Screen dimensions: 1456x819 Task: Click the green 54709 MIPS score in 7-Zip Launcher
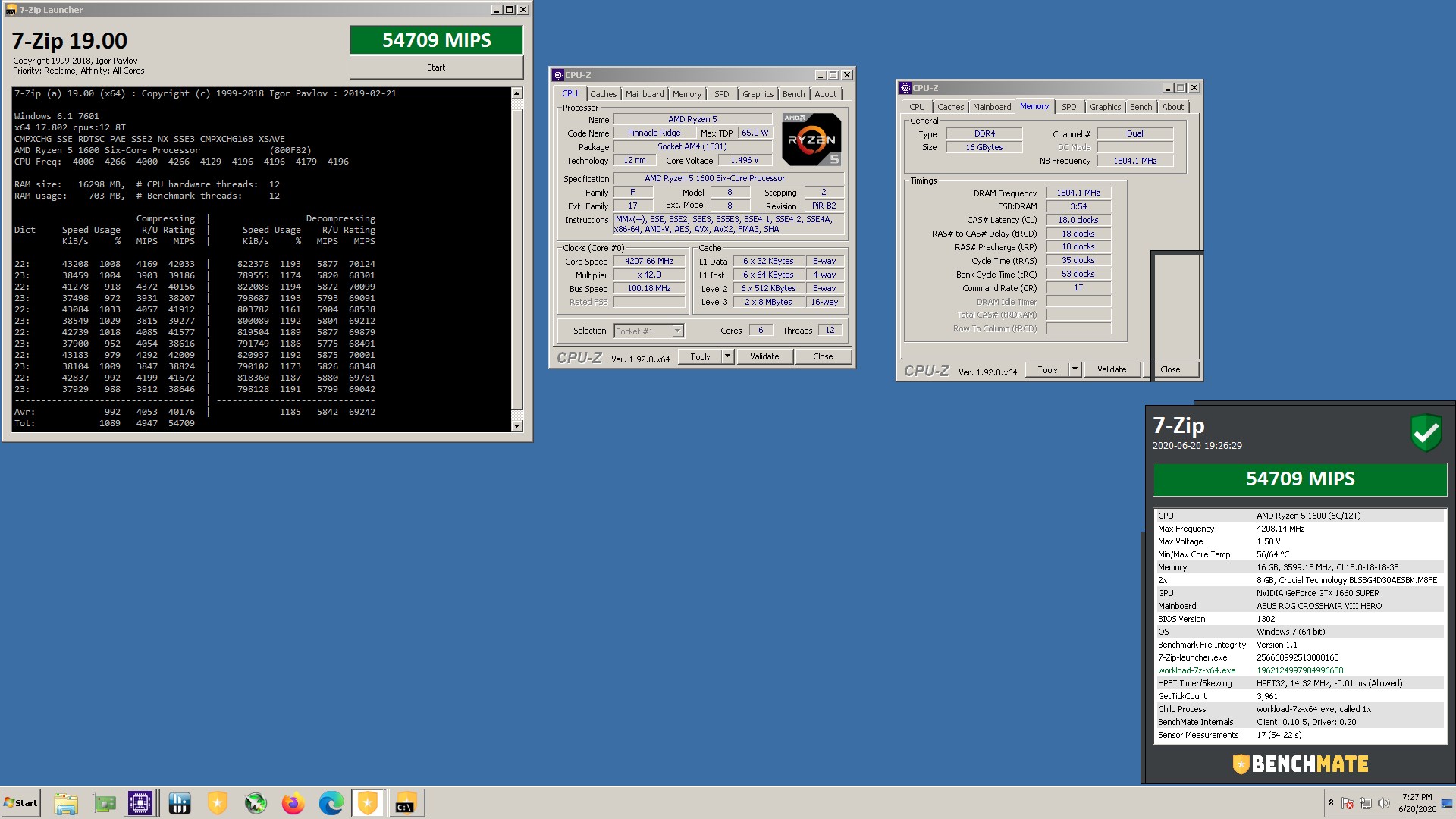(436, 40)
